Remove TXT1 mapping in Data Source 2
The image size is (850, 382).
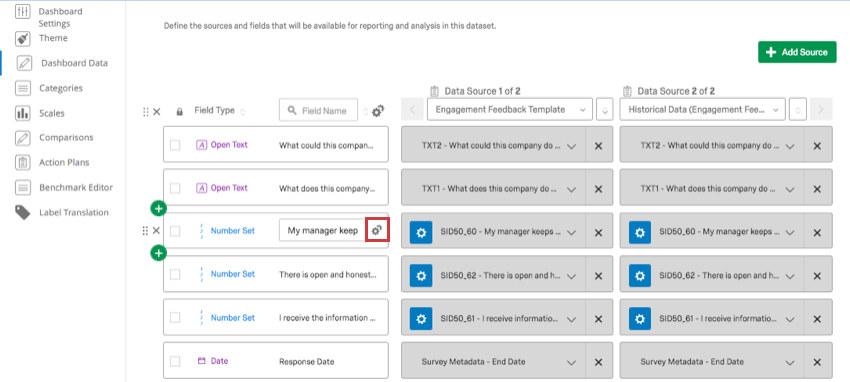[x=817, y=189]
